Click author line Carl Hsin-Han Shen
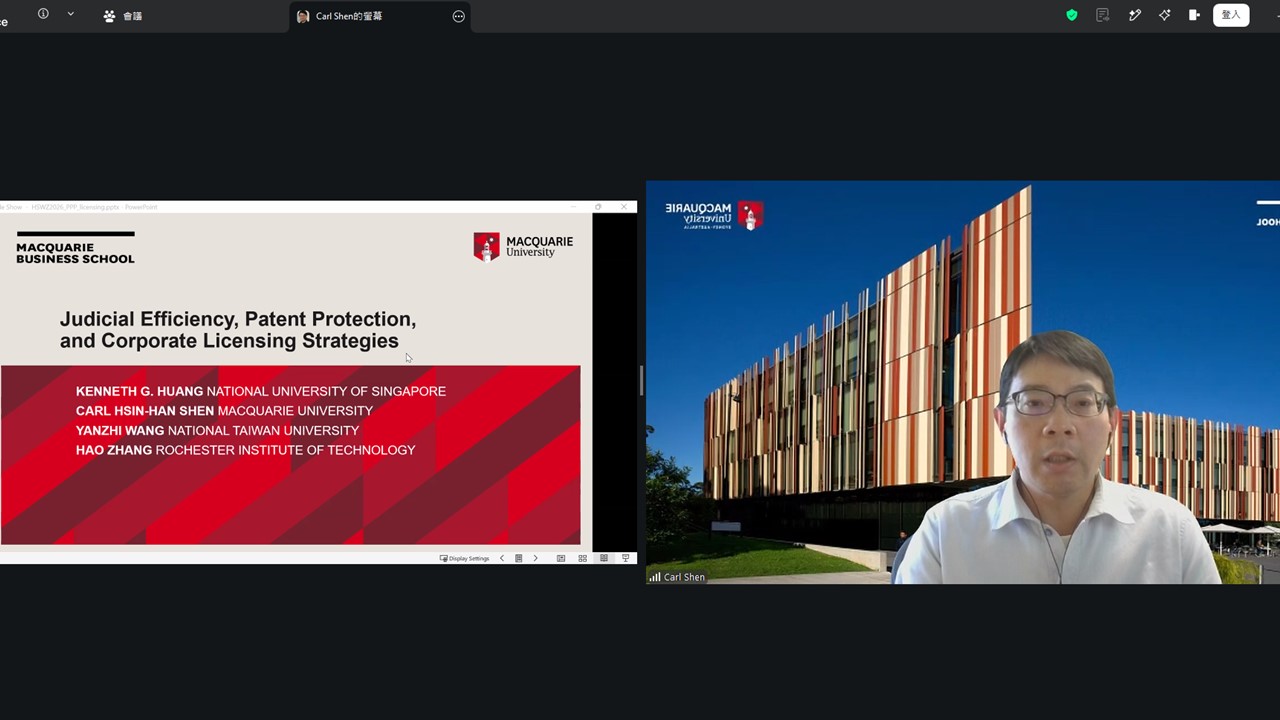 (224, 411)
